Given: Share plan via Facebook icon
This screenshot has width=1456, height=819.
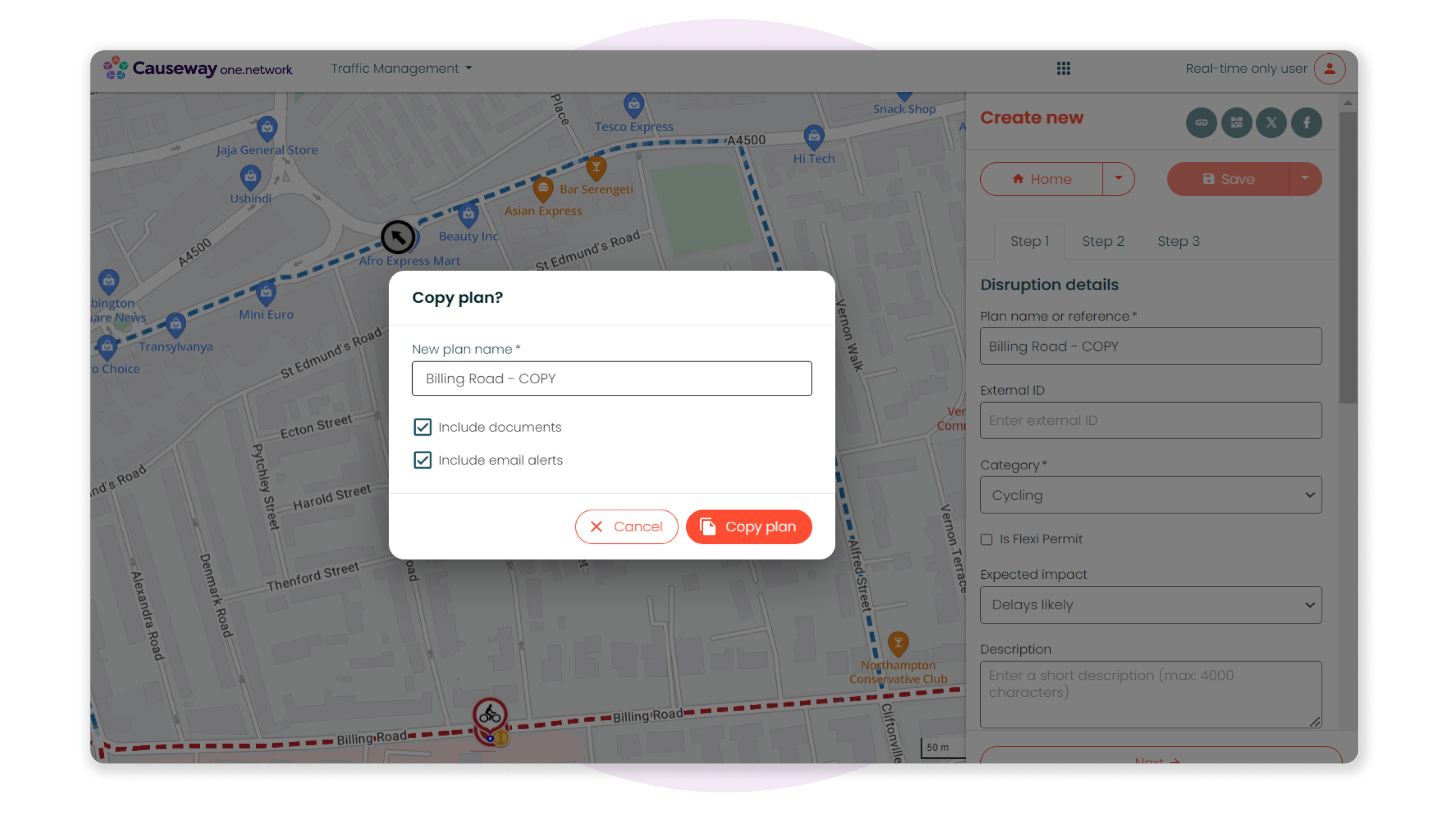Looking at the screenshot, I should pos(1306,122).
